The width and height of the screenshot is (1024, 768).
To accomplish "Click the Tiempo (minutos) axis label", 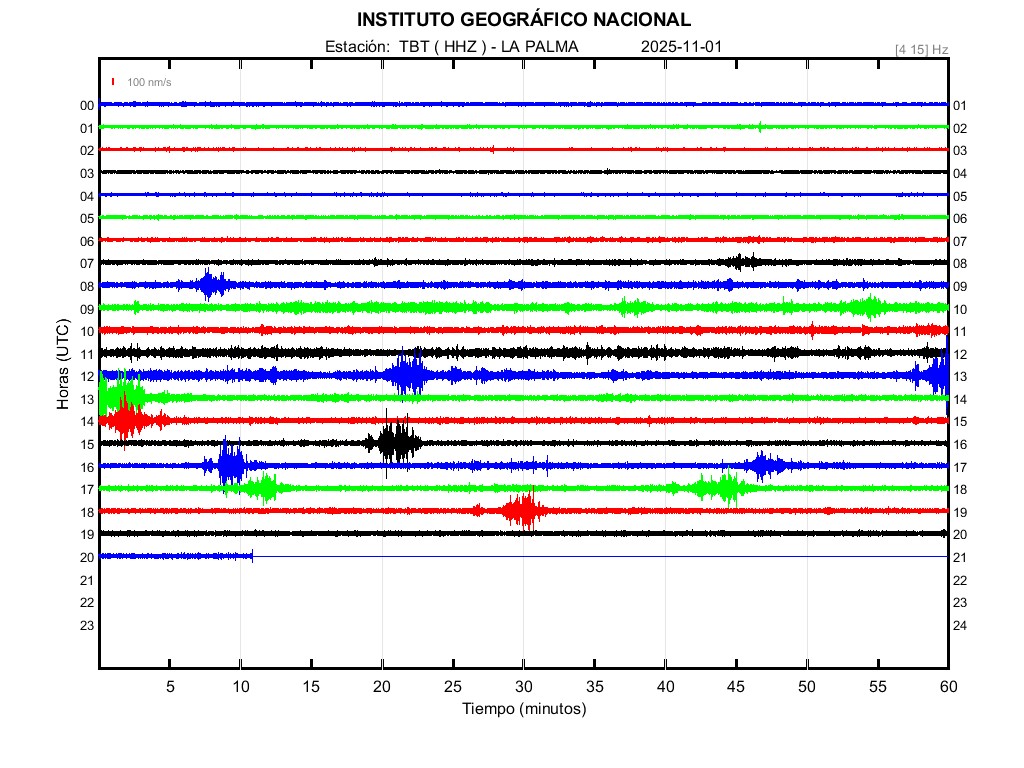I will click(523, 709).
